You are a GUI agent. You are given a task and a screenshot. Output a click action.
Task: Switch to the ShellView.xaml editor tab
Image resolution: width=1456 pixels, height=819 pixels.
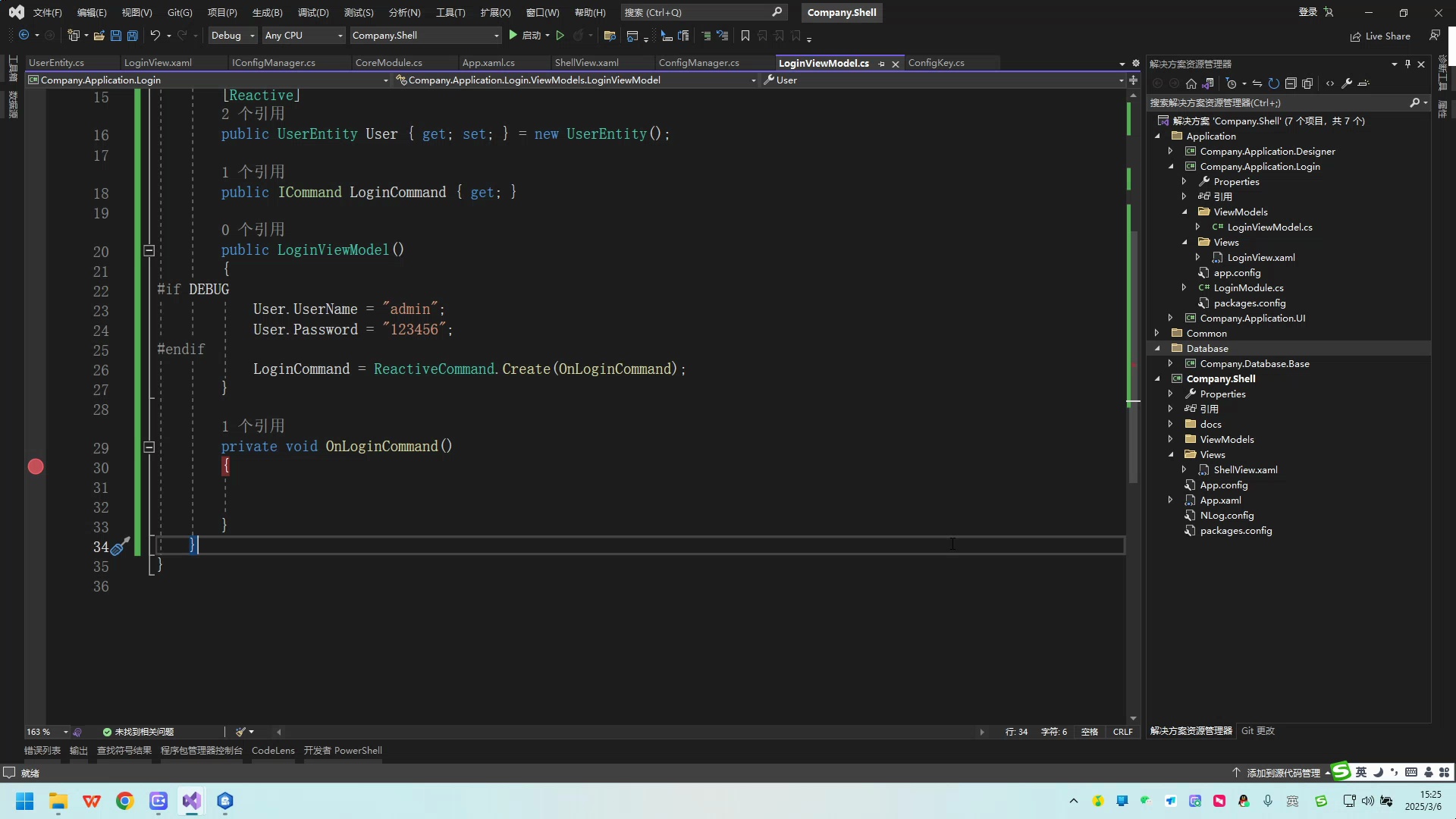click(x=586, y=63)
